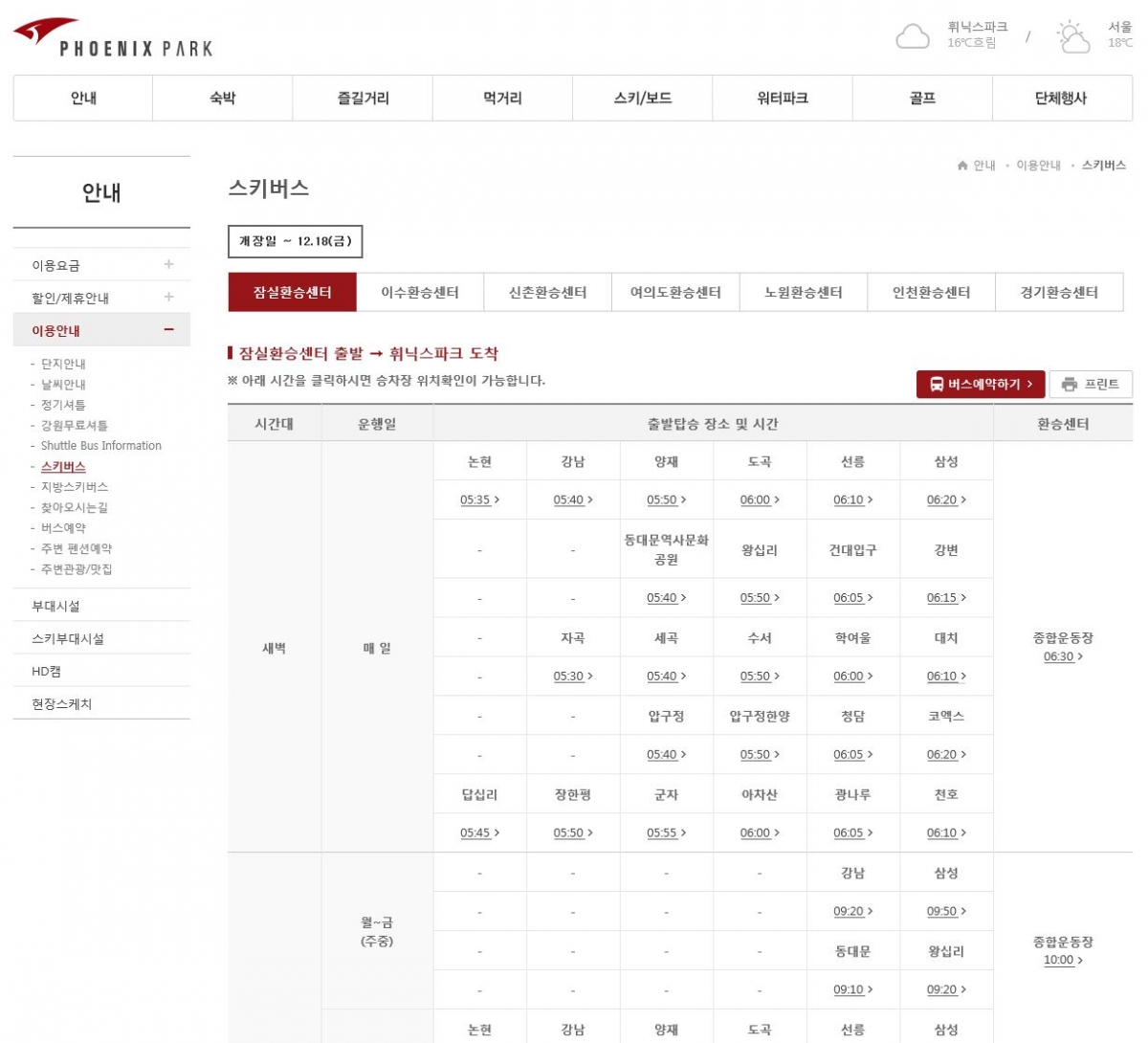Open the 스키부대시설 sidebar section

(x=101, y=639)
